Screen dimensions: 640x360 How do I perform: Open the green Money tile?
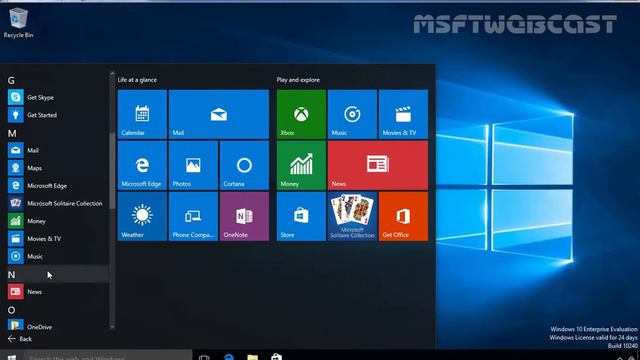[301, 165]
